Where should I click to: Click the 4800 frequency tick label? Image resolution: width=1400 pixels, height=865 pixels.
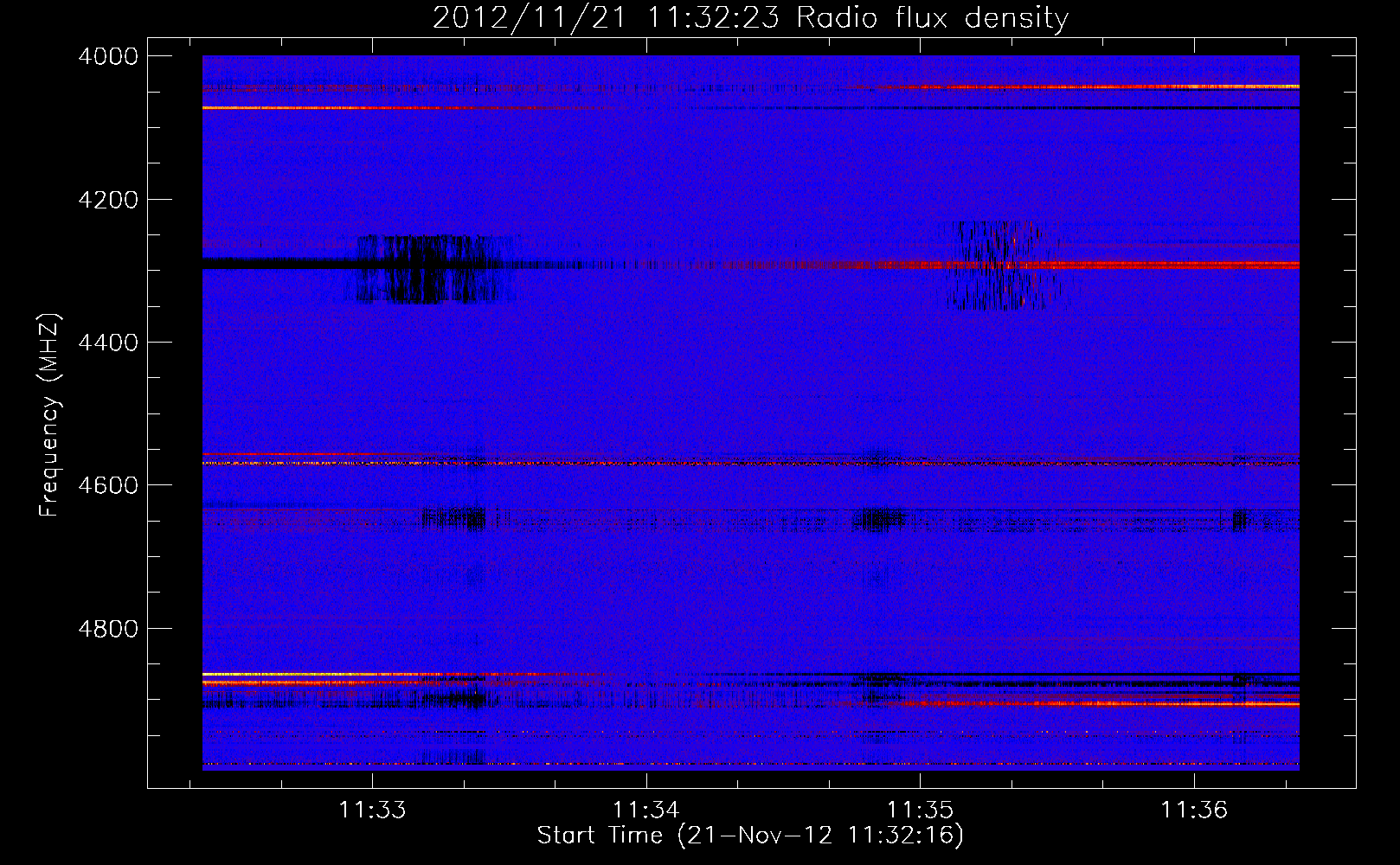(108, 629)
